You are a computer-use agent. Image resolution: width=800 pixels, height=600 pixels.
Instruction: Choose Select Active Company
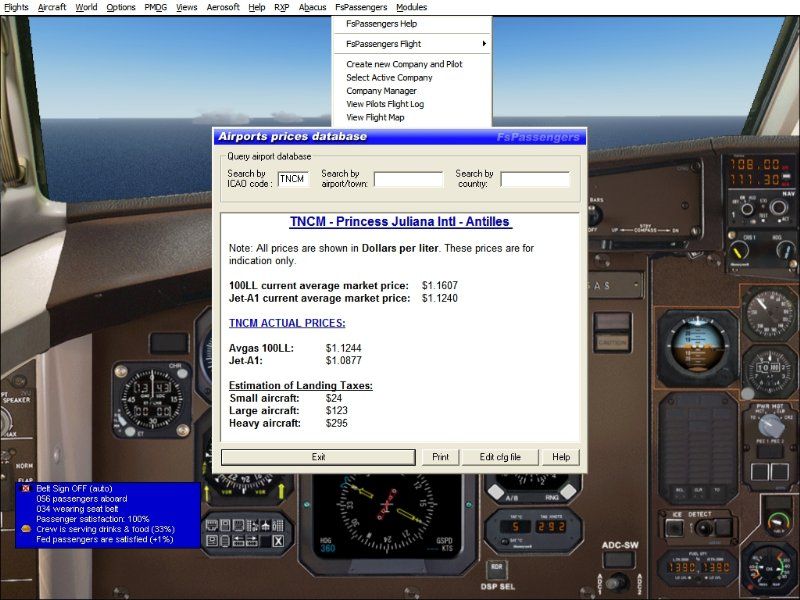click(x=412, y=78)
